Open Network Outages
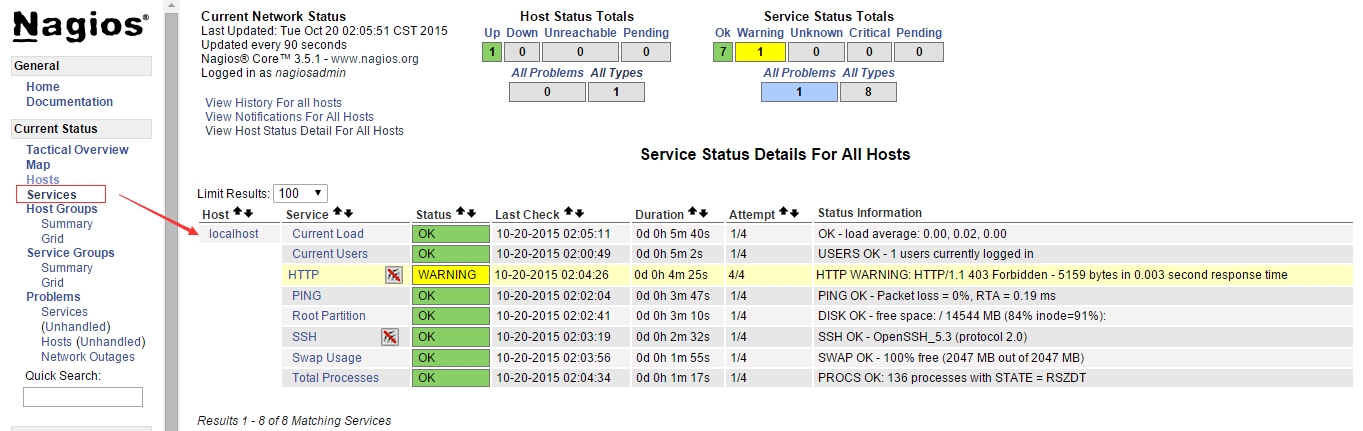This screenshot has width=1363, height=431. point(88,357)
